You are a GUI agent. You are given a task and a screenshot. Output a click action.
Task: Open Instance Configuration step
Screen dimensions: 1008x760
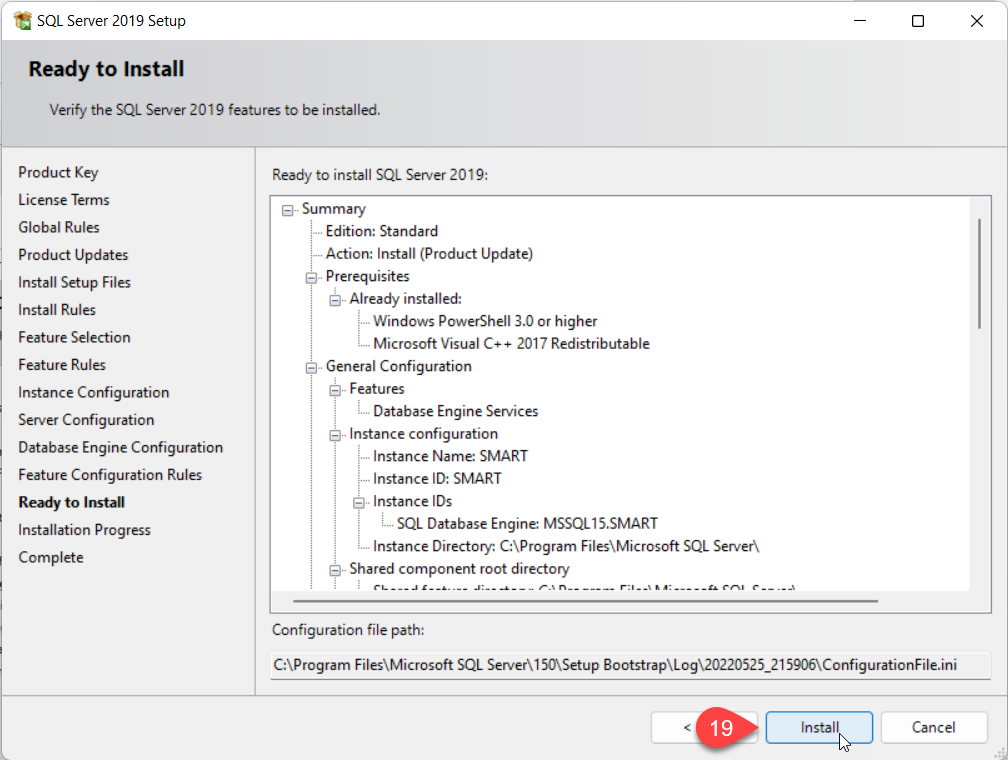coord(94,393)
